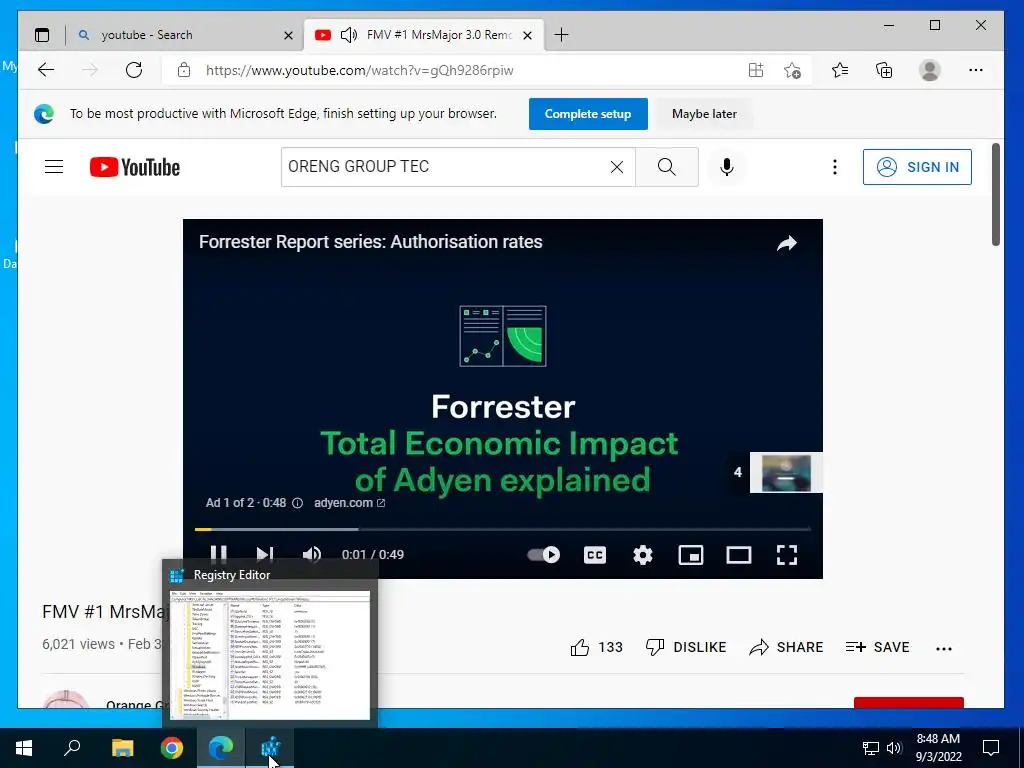The height and width of the screenshot is (768, 1024).
Task: Go back to the previous page
Action: [46, 70]
